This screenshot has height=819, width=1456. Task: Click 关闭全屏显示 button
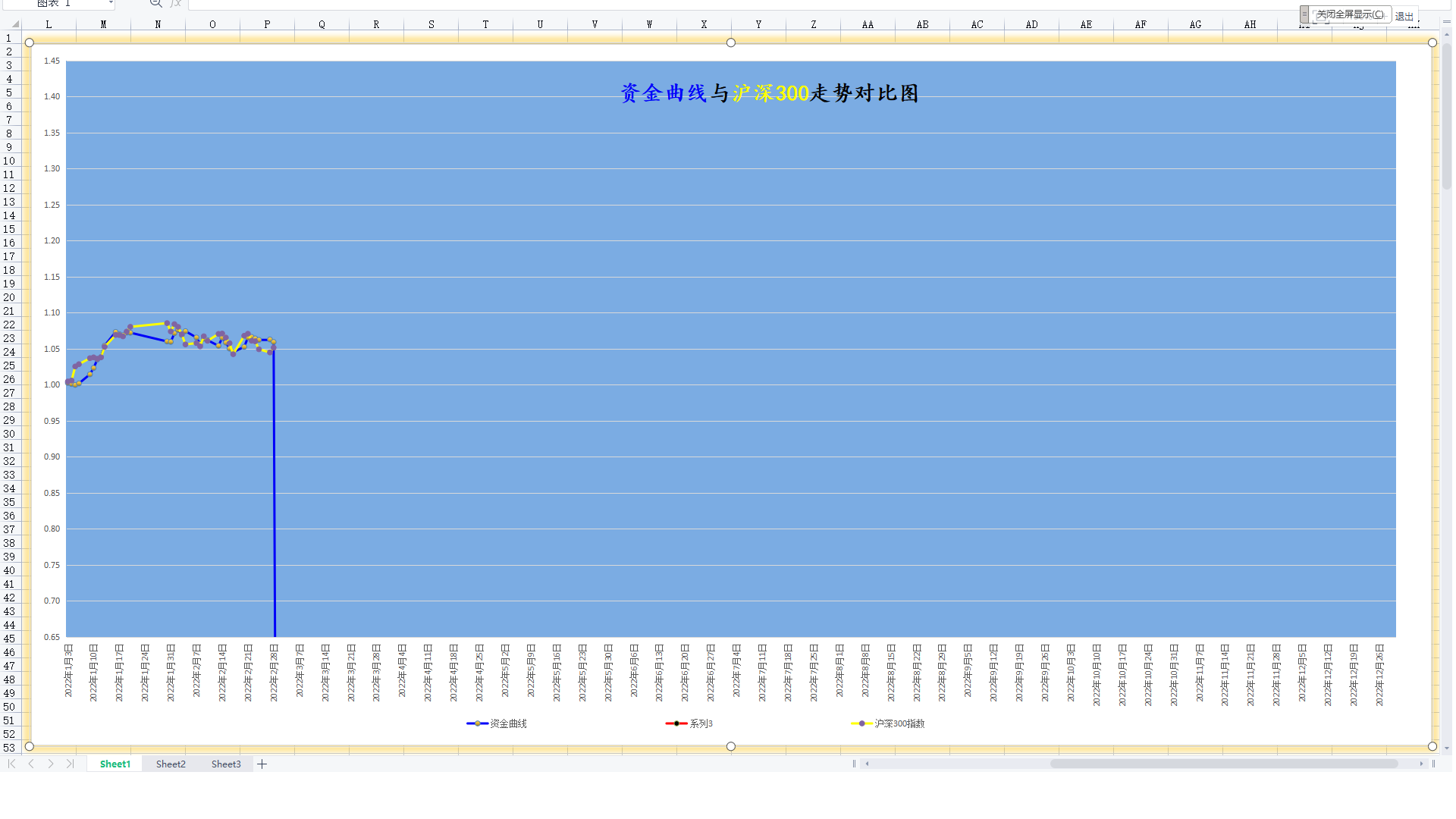(1349, 14)
